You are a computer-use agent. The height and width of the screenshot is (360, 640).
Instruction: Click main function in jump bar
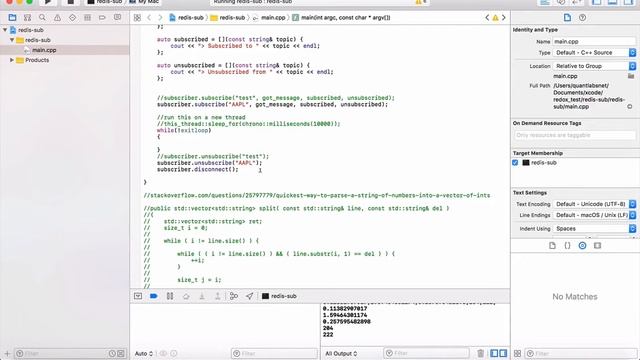(x=341, y=18)
